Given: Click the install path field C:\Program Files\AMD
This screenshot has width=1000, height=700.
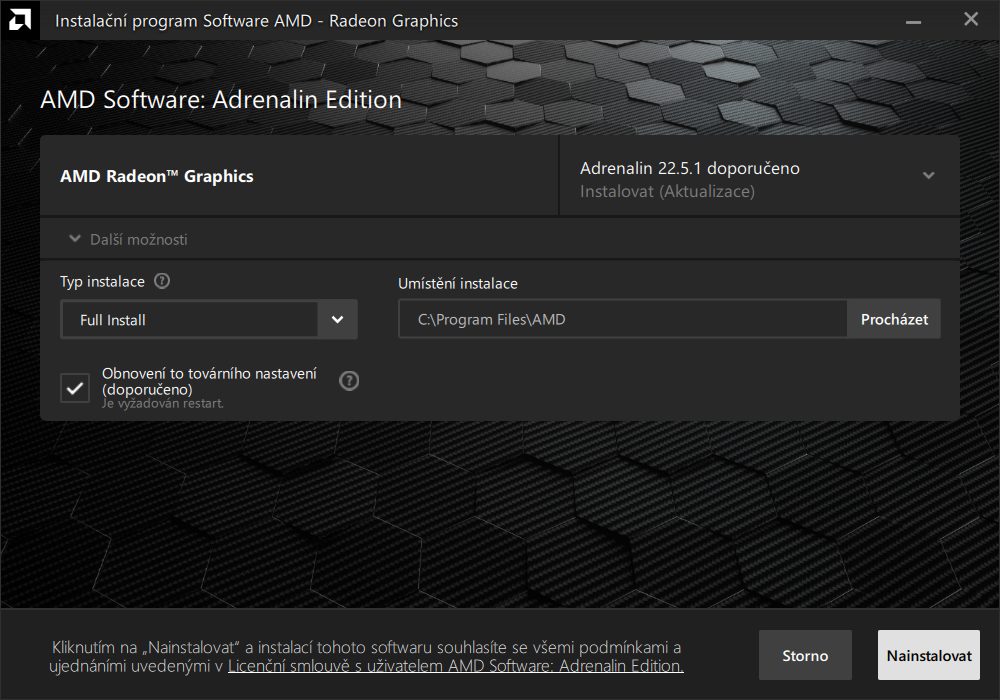Looking at the screenshot, I should click(x=622, y=320).
